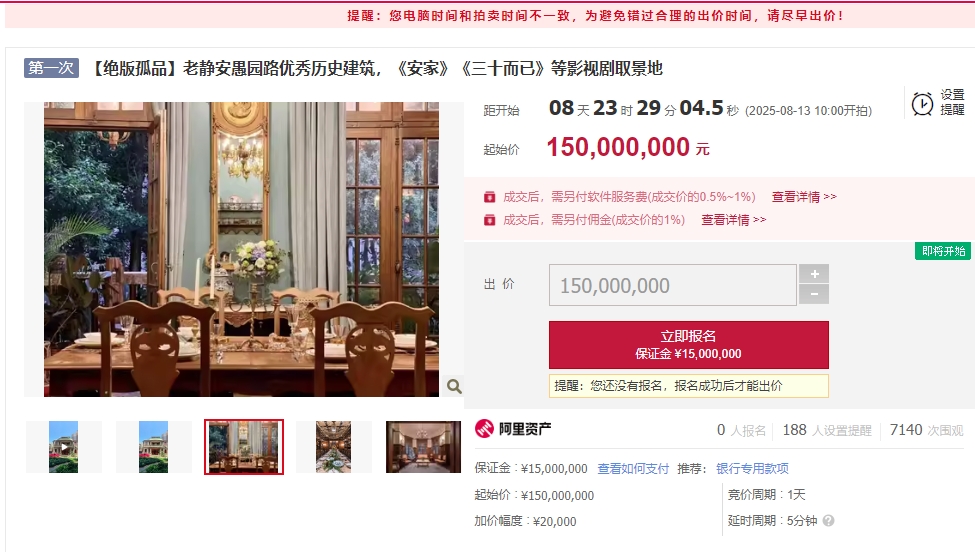Select the long dining table thumbnail
Viewport: 975px width, 552px height.
(333, 447)
